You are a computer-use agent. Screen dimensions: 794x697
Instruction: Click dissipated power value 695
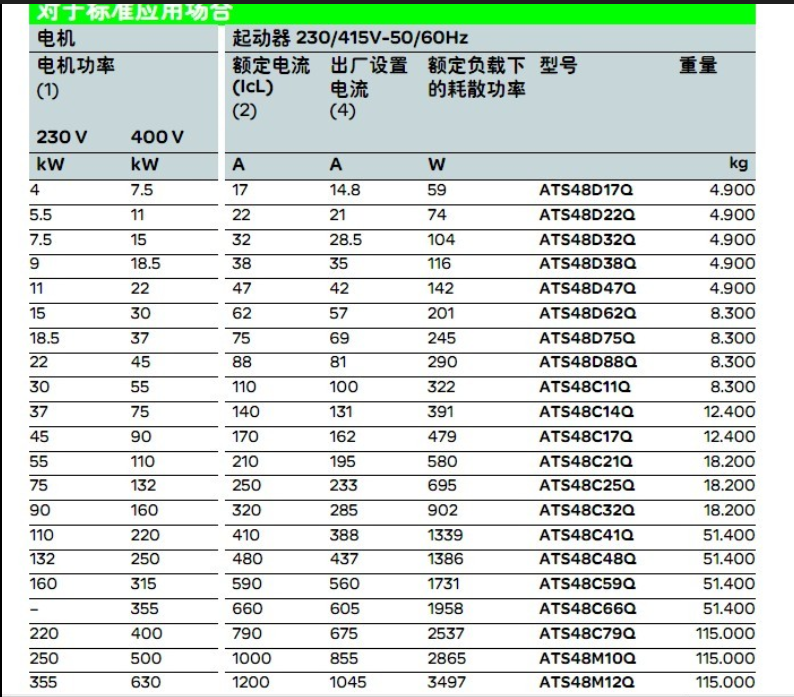[x=442, y=485]
